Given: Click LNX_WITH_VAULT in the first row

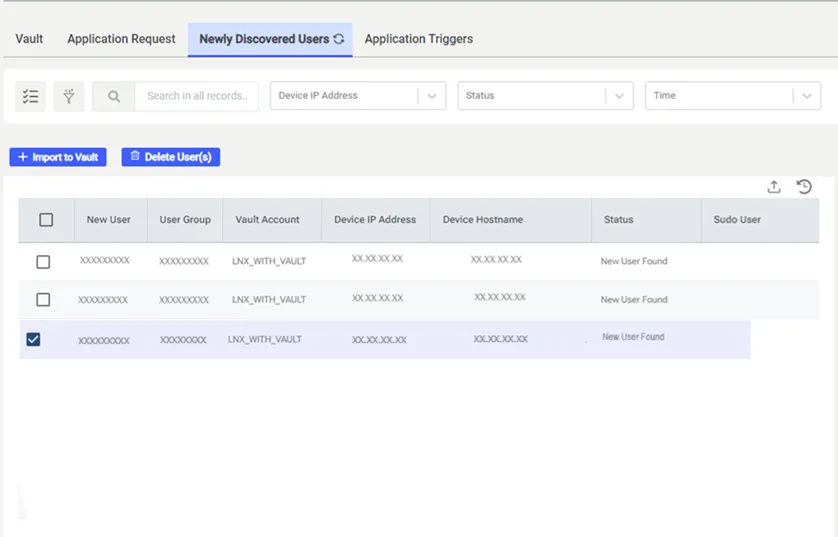Looking at the screenshot, I should tap(269, 261).
